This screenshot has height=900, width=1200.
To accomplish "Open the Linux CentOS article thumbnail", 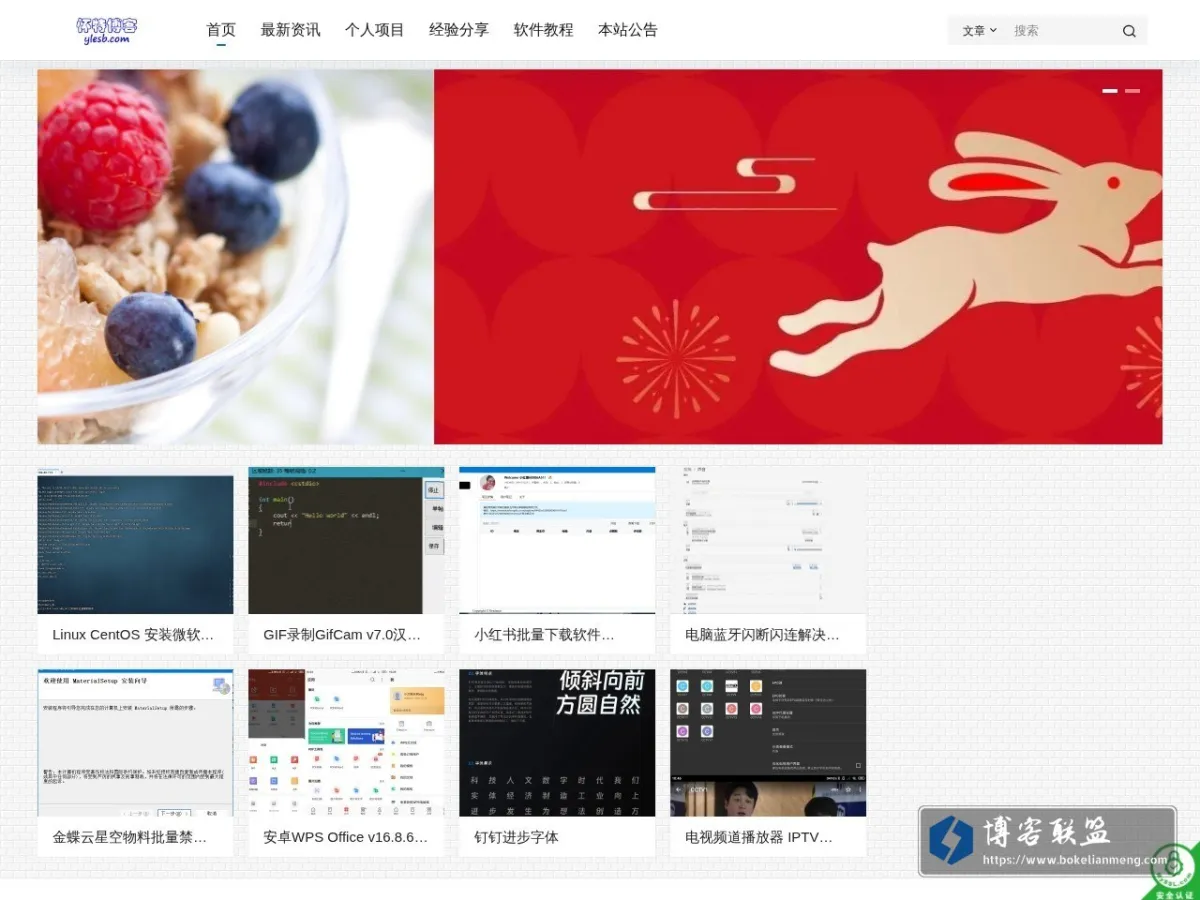I will coord(135,540).
